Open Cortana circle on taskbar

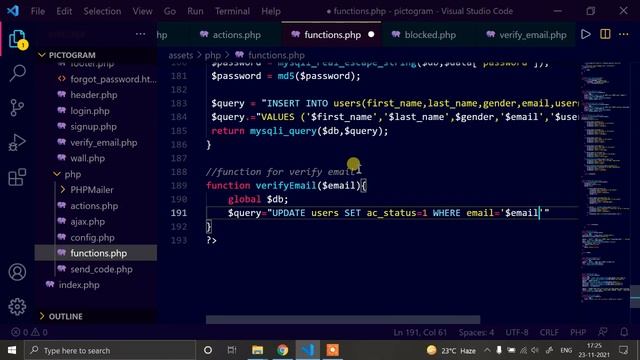[208, 350]
